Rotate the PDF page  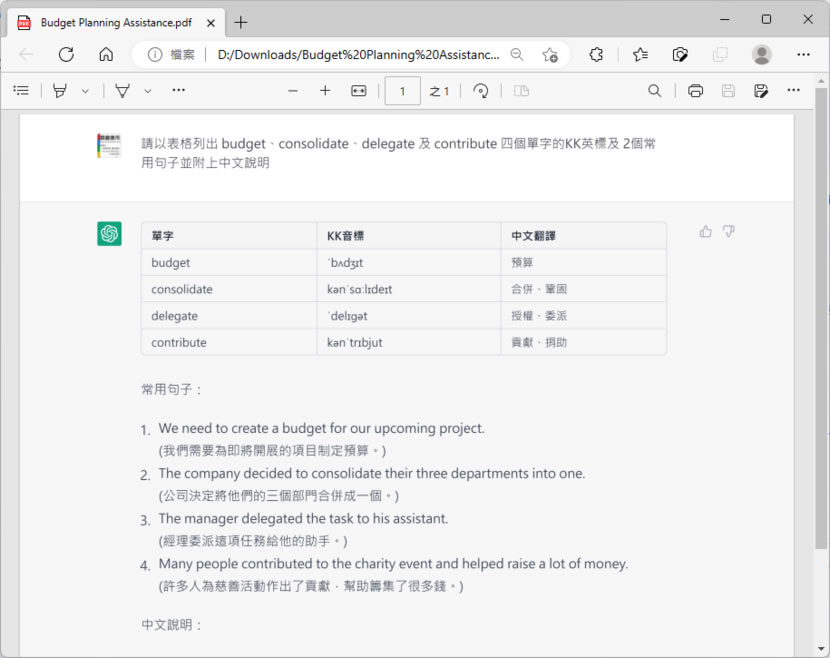[481, 91]
